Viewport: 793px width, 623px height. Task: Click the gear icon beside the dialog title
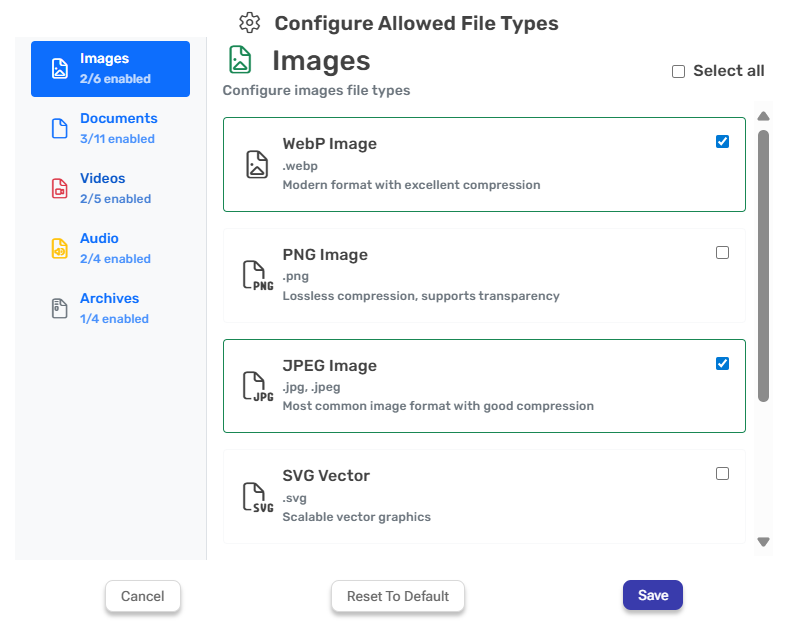(250, 23)
